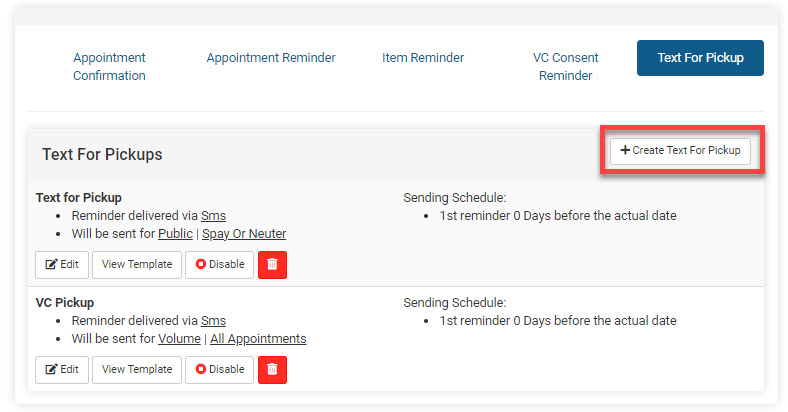Image resolution: width=788 pixels, height=412 pixels.
Task: Click Sms link under Text for Pickup
Action: (x=213, y=216)
